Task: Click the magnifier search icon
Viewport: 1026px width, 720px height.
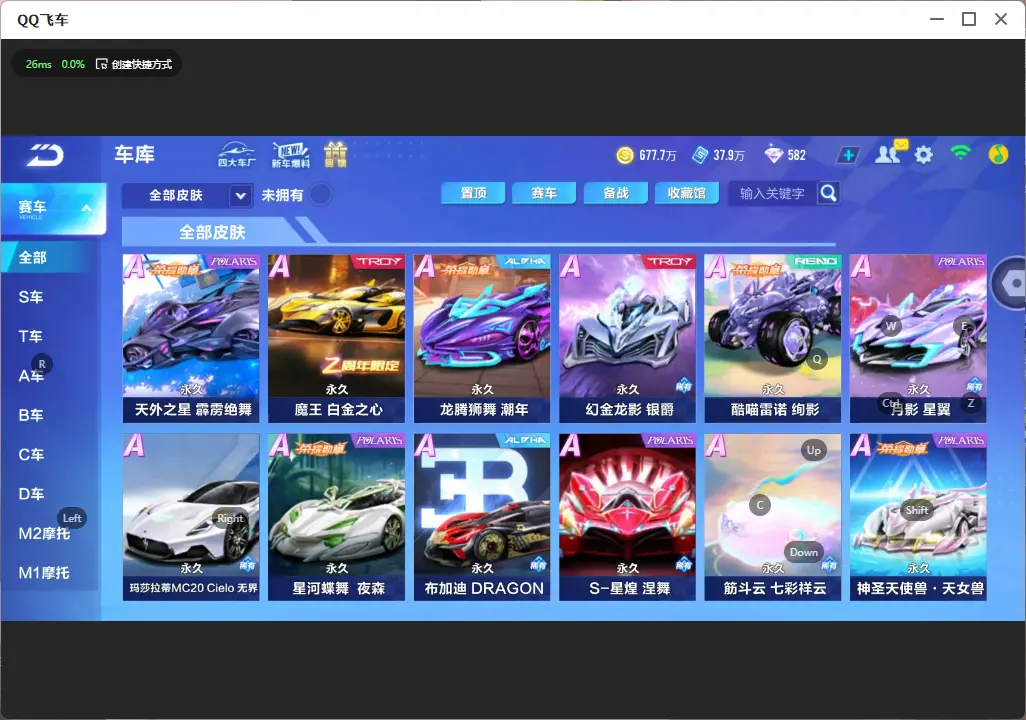Action: click(x=828, y=193)
